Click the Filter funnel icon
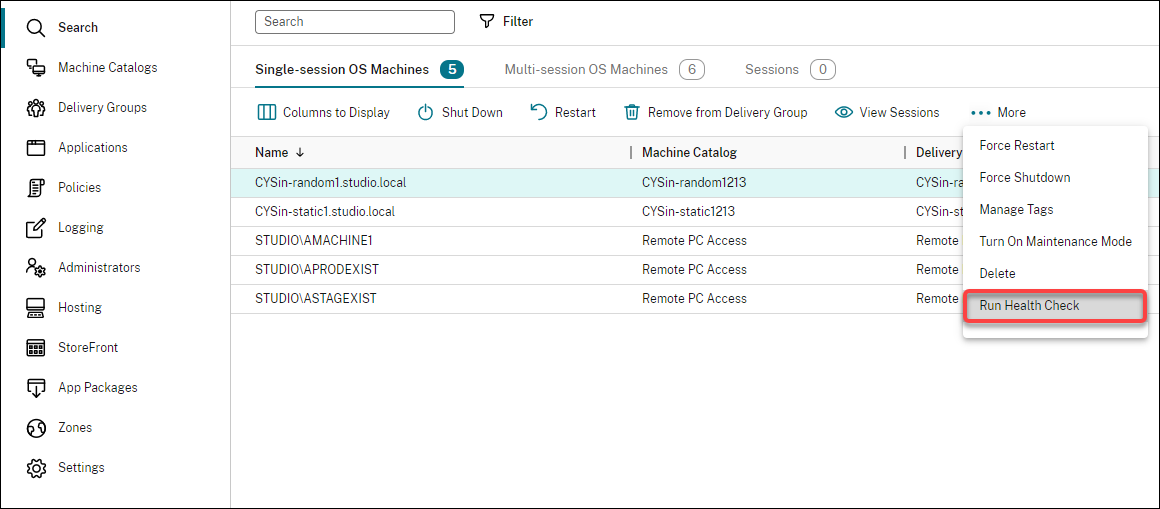Image resolution: width=1160 pixels, height=509 pixels. [x=487, y=21]
